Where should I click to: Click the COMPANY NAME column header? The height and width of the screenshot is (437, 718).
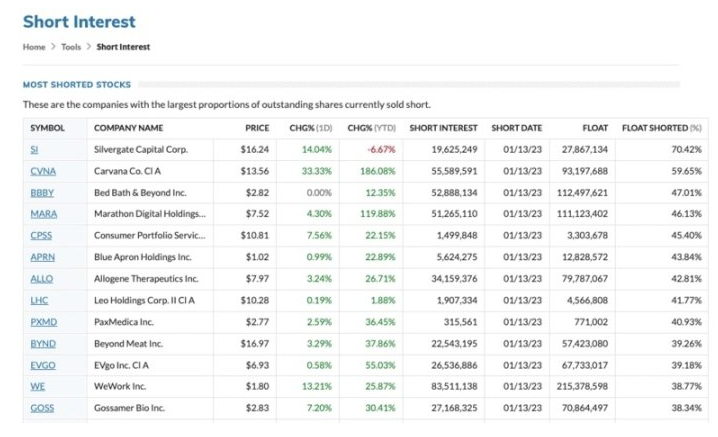128,128
